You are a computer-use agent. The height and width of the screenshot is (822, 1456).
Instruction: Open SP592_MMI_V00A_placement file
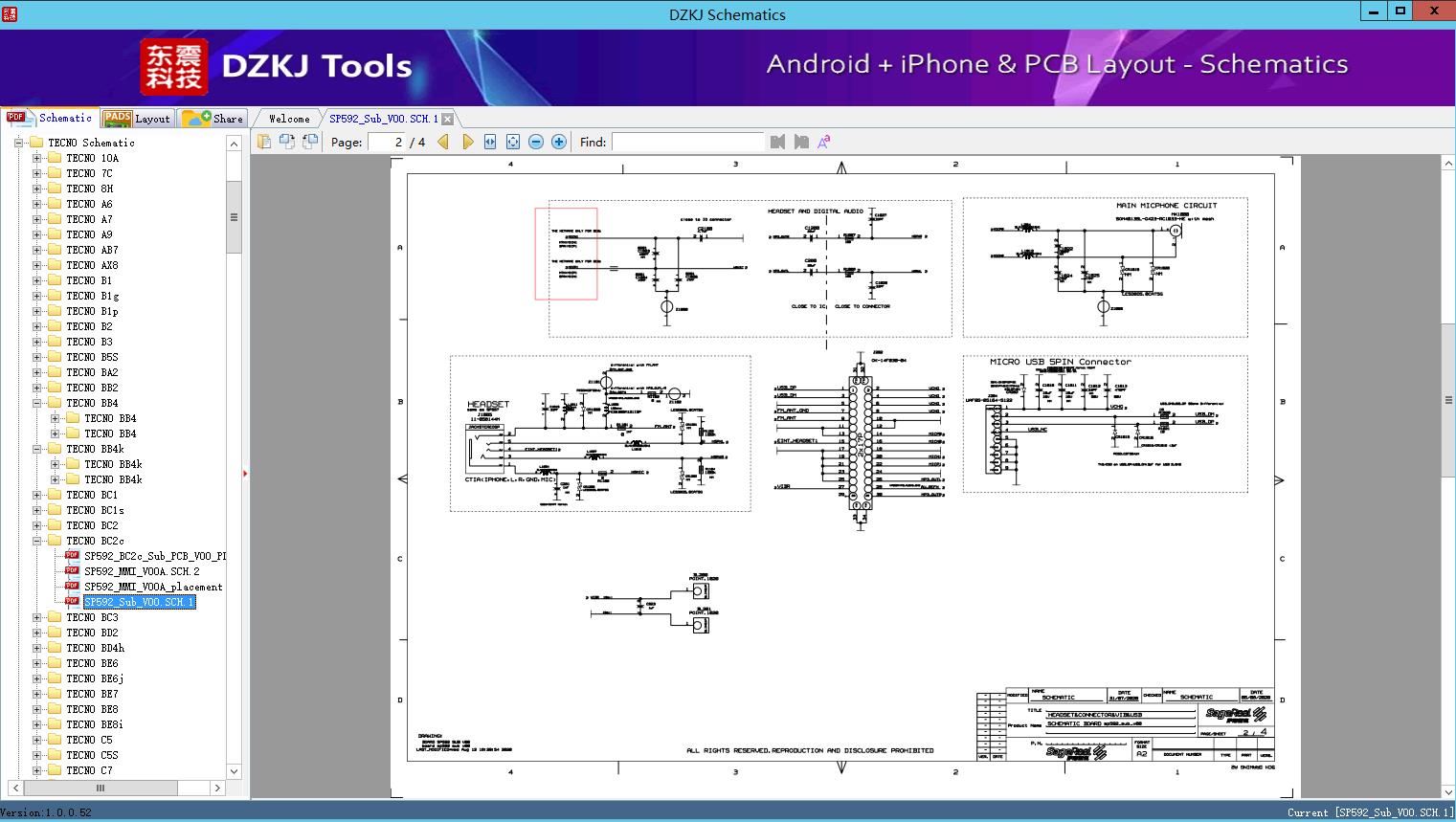153,587
